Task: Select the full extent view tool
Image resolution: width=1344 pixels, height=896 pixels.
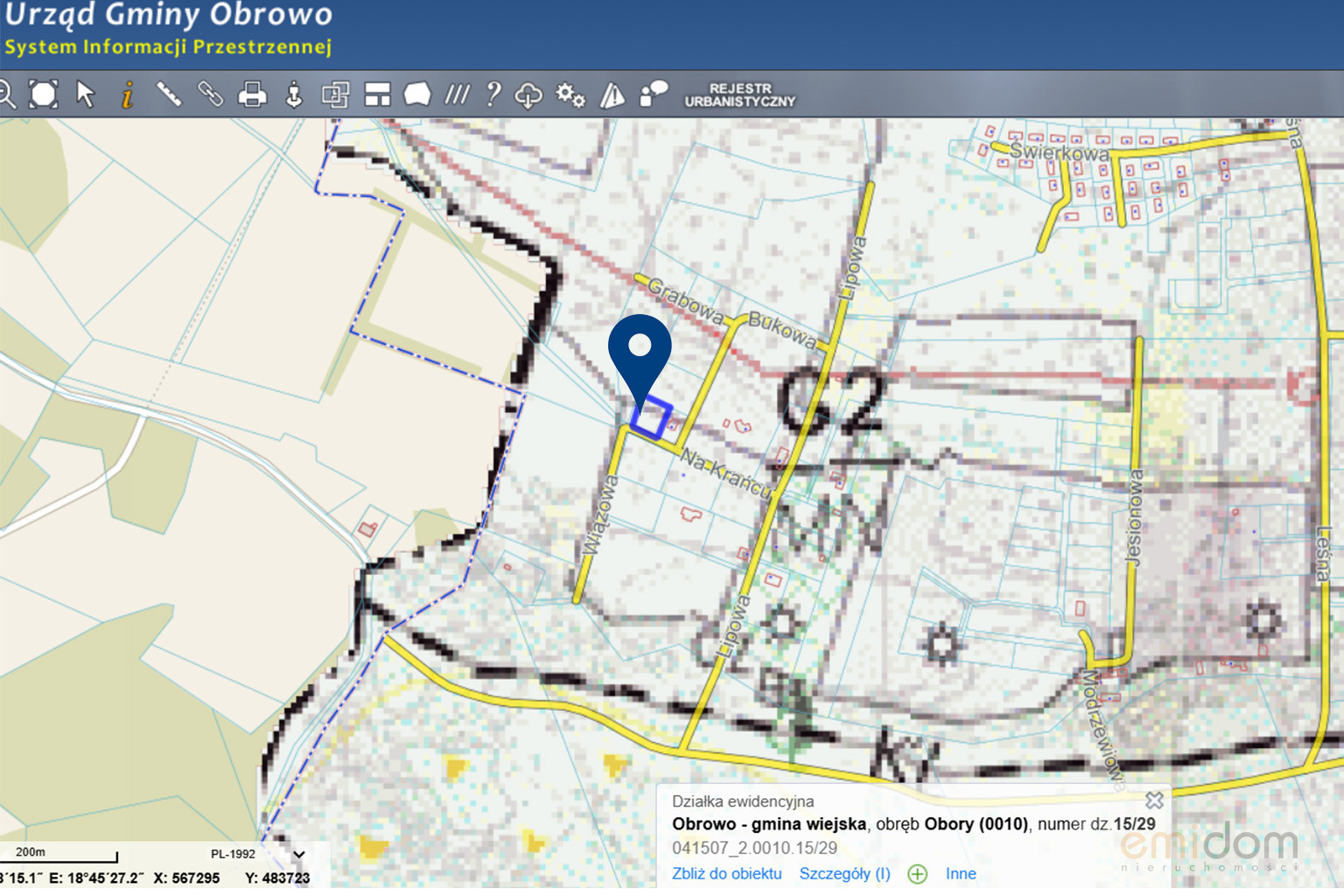Action: coord(43,94)
